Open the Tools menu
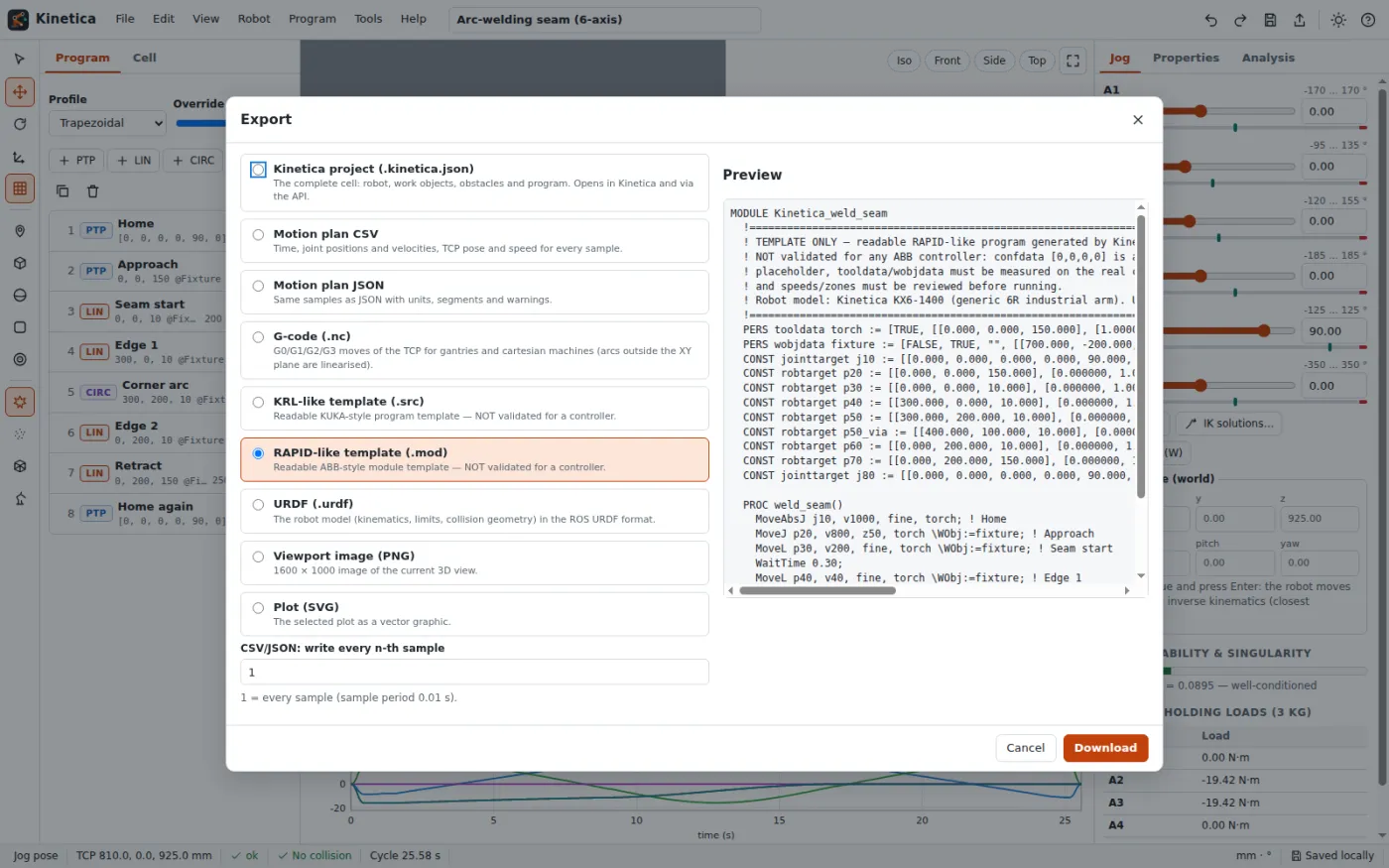This screenshot has width=1389, height=868. [368, 19]
